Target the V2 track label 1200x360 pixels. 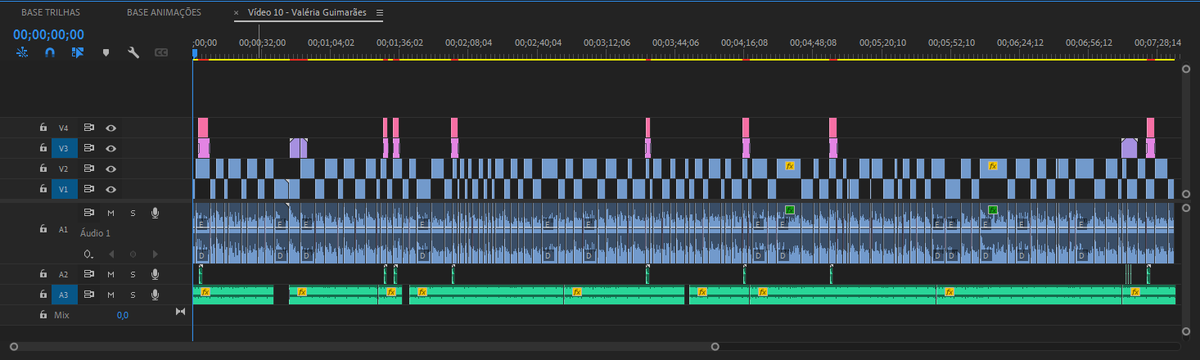tap(64, 168)
